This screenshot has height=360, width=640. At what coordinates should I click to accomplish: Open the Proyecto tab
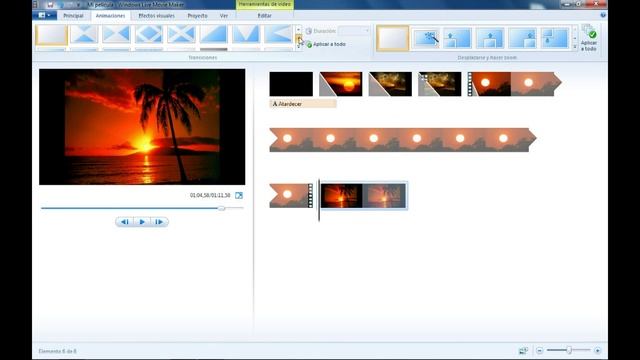click(198, 16)
